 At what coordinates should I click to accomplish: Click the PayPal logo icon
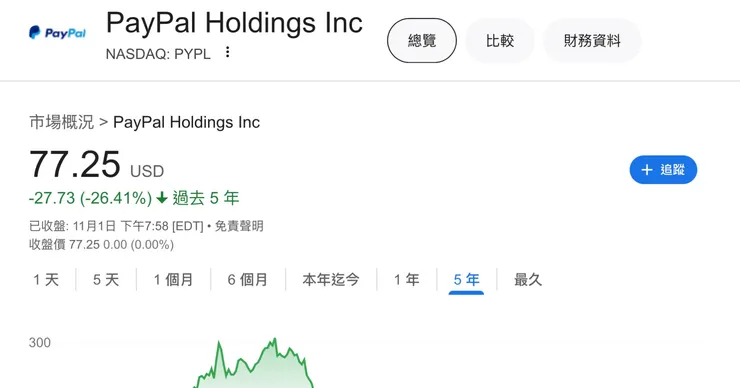click(x=57, y=33)
